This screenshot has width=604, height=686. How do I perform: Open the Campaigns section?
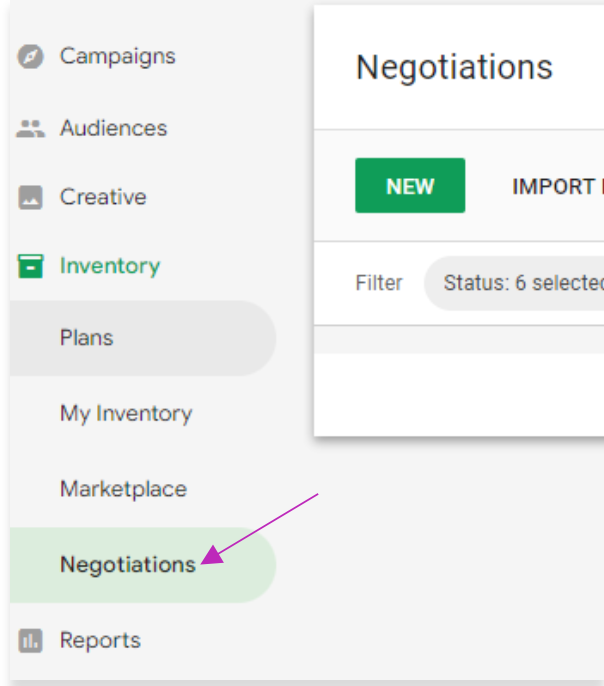(117, 56)
